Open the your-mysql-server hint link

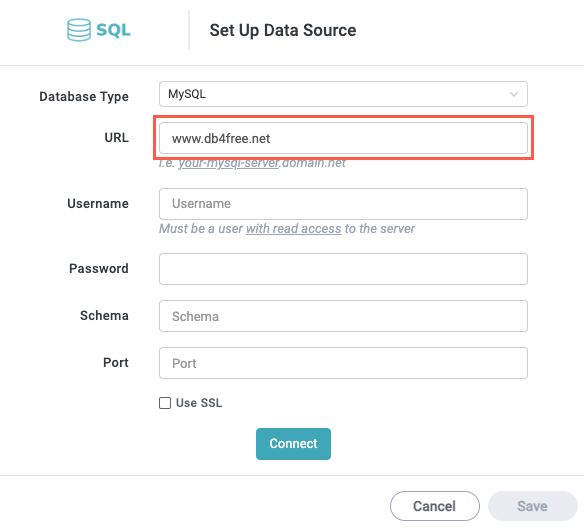[x=229, y=163]
